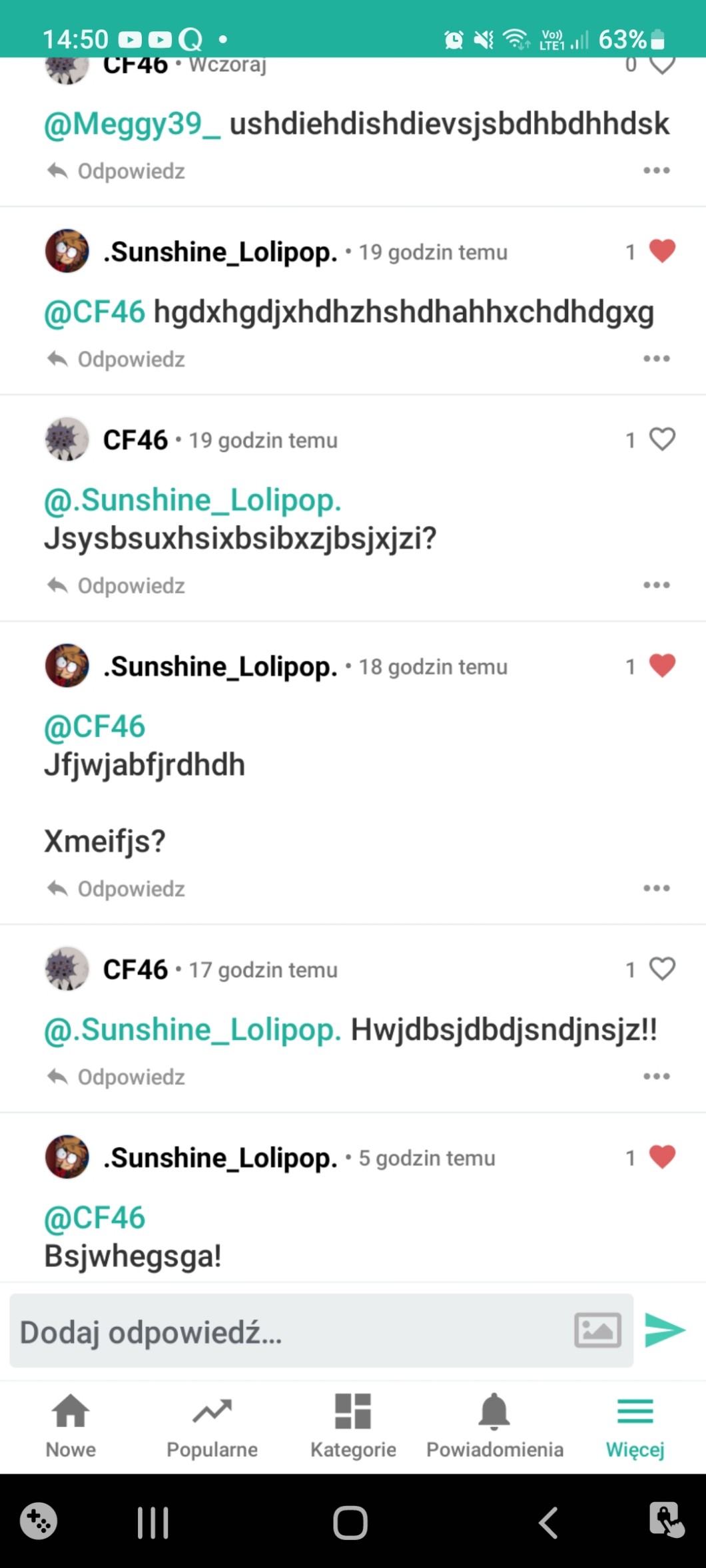Tap into the Dodaj odpowiedź field
This screenshot has height=1568, width=706.
(286, 1332)
